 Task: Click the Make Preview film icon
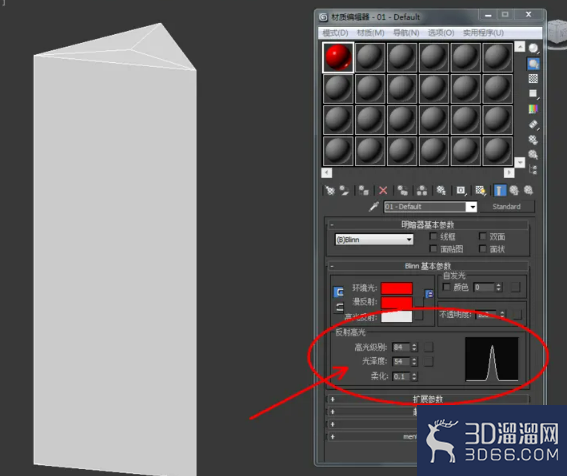coord(533,124)
